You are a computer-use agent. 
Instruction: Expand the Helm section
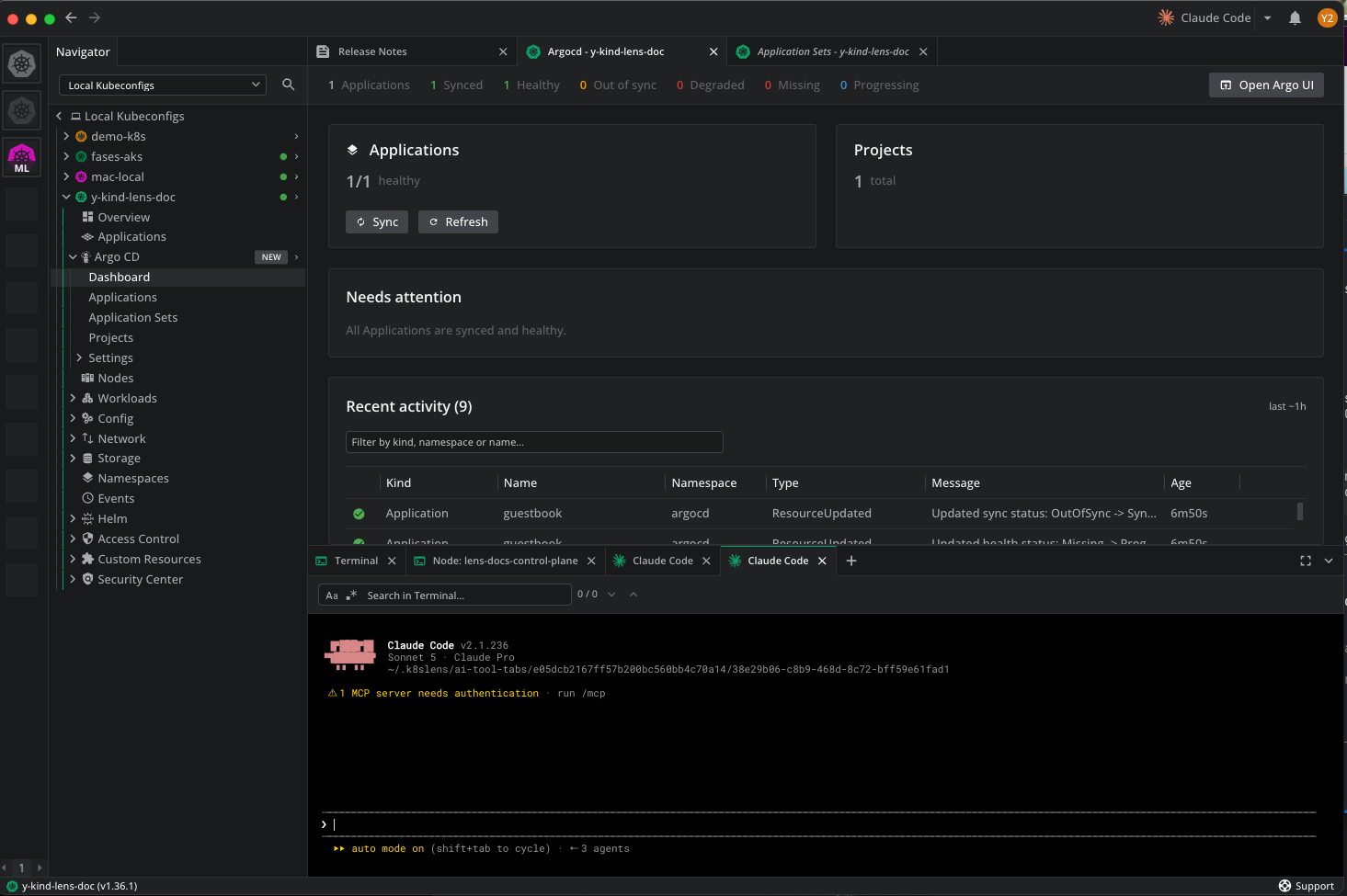tap(73, 518)
